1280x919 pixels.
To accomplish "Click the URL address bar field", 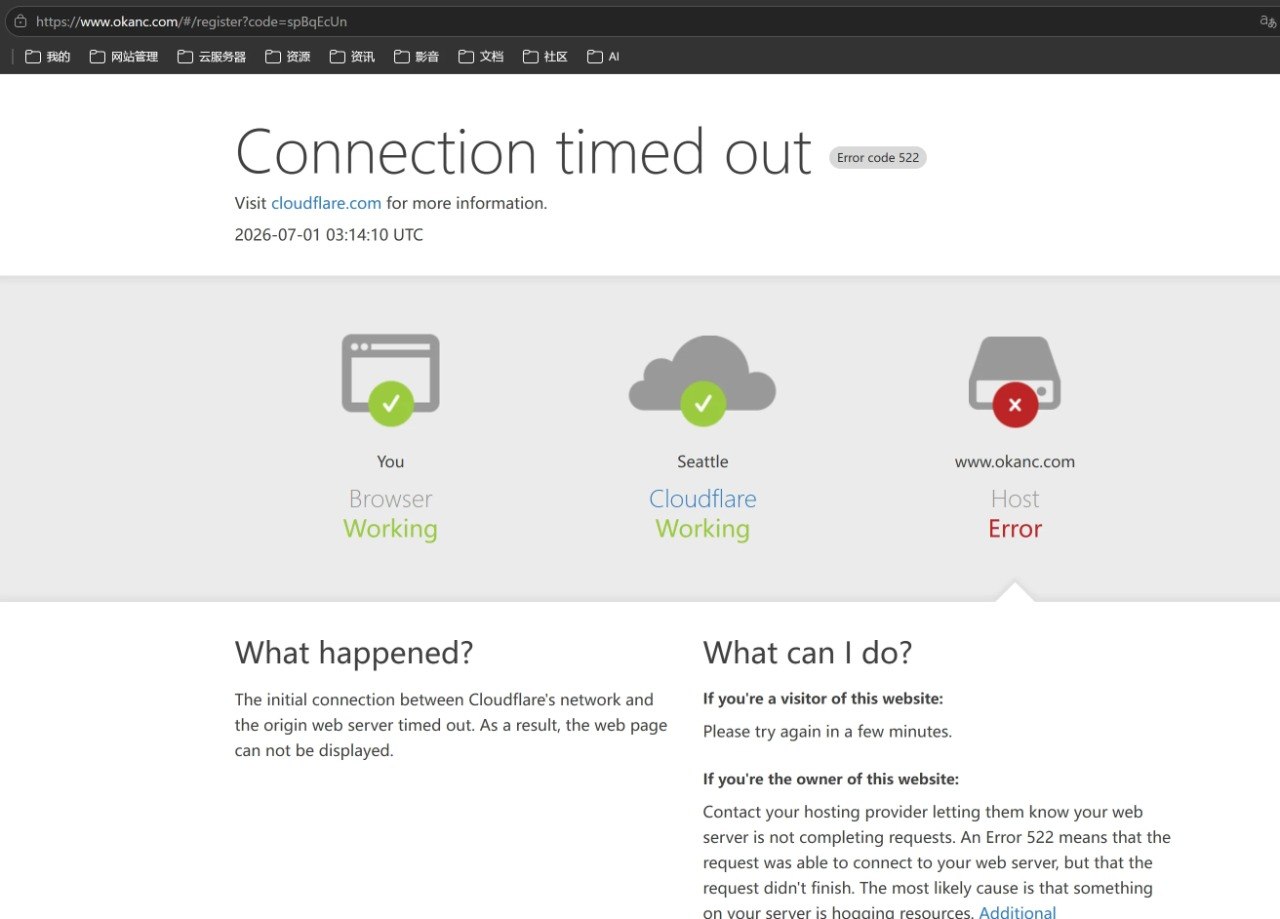I will [640, 21].
